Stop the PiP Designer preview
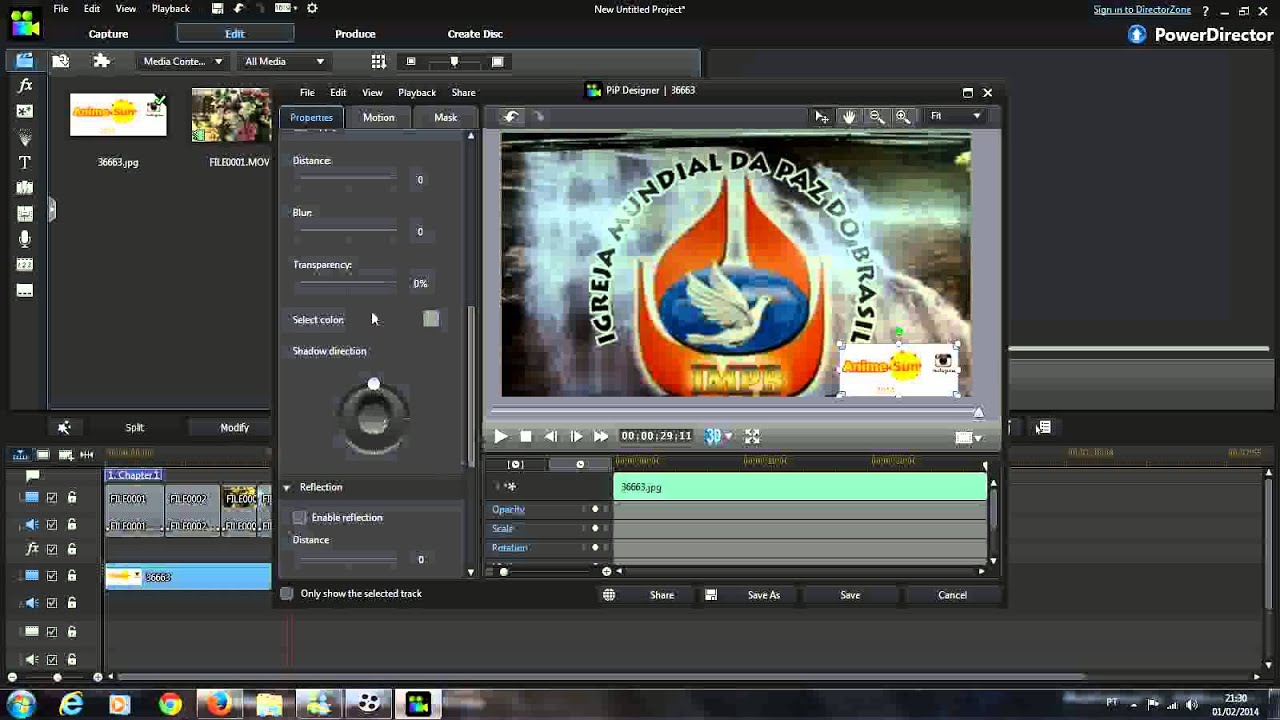Image resolution: width=1280 pixels, height=720 pixels. click(526, 436)
